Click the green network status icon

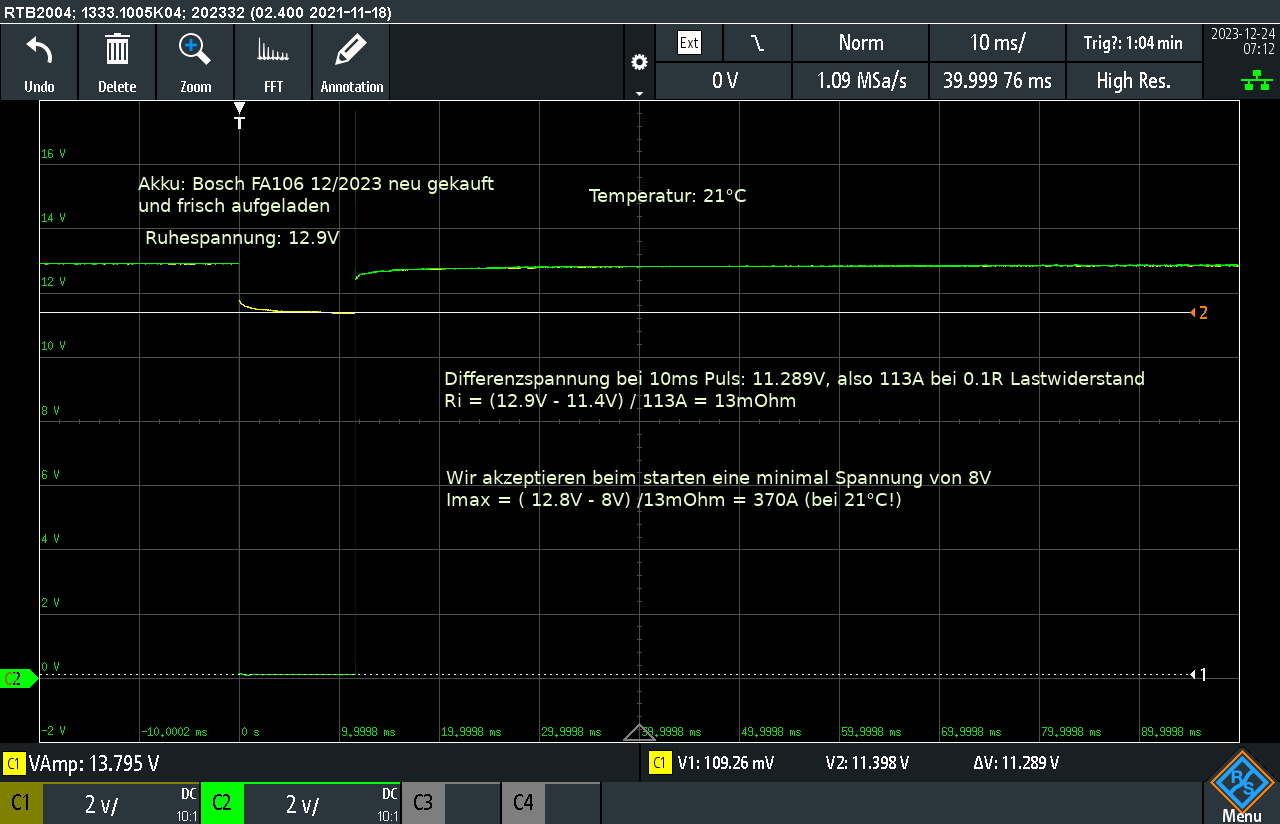pyautogui.click(x=1256, y=82)
